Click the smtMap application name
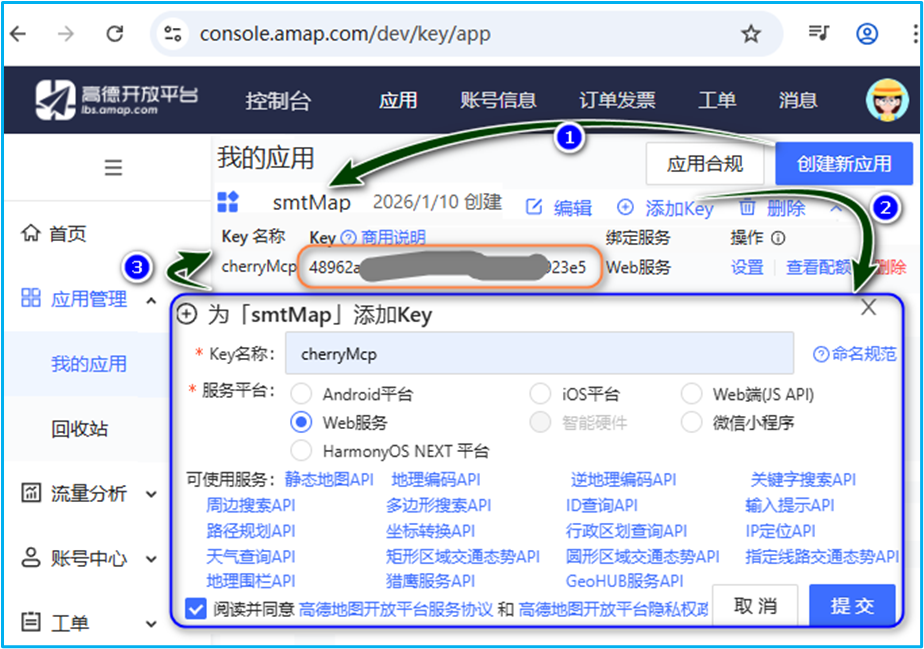This screenshot has width=924, height=649. (312, 202)
